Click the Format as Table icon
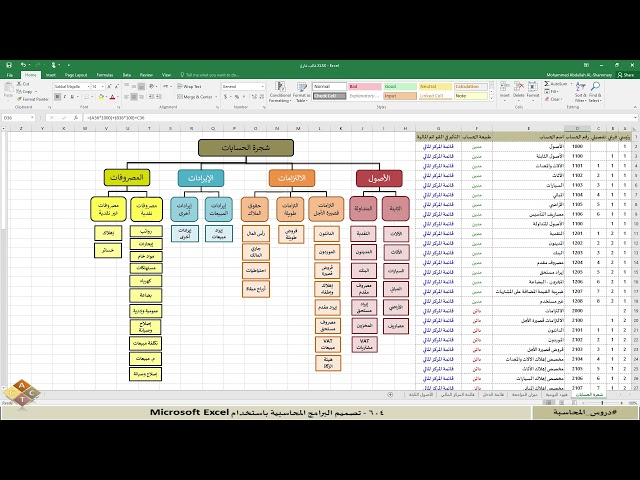This screenshot has width=640, height=480. (x=302, y=87)
